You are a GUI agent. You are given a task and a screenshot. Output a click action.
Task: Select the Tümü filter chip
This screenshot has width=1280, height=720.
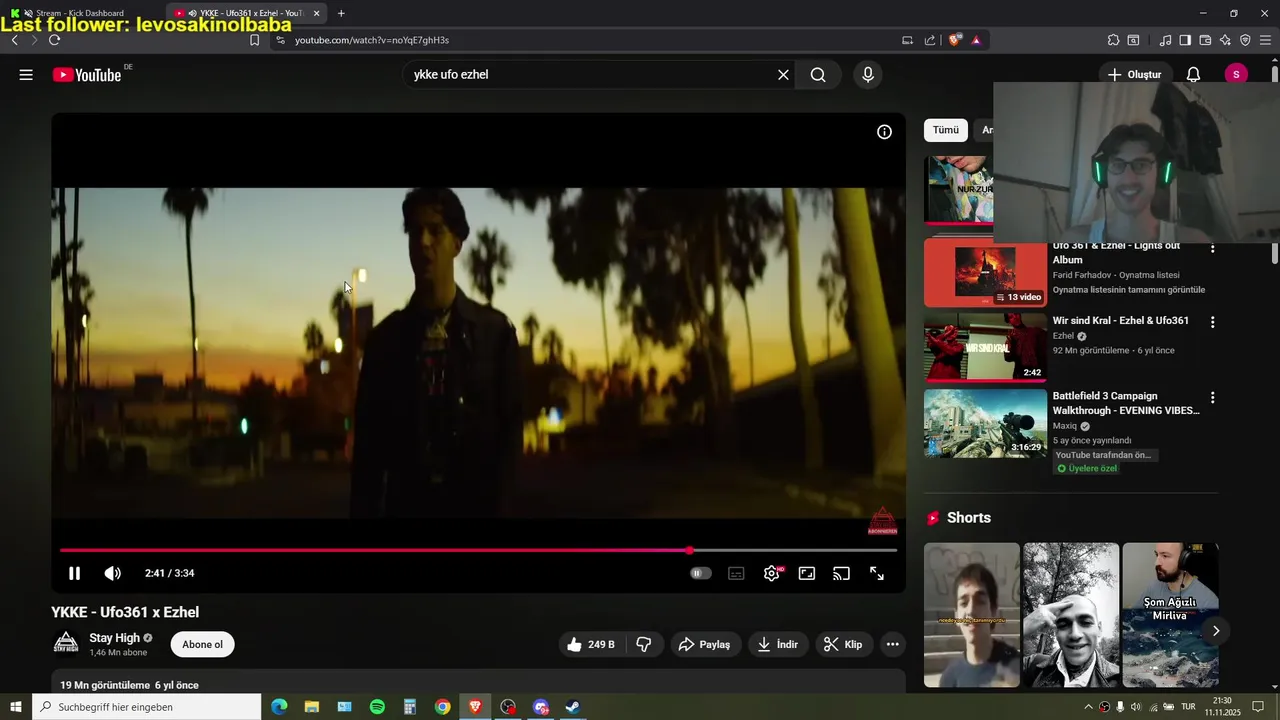coord(945,130)
